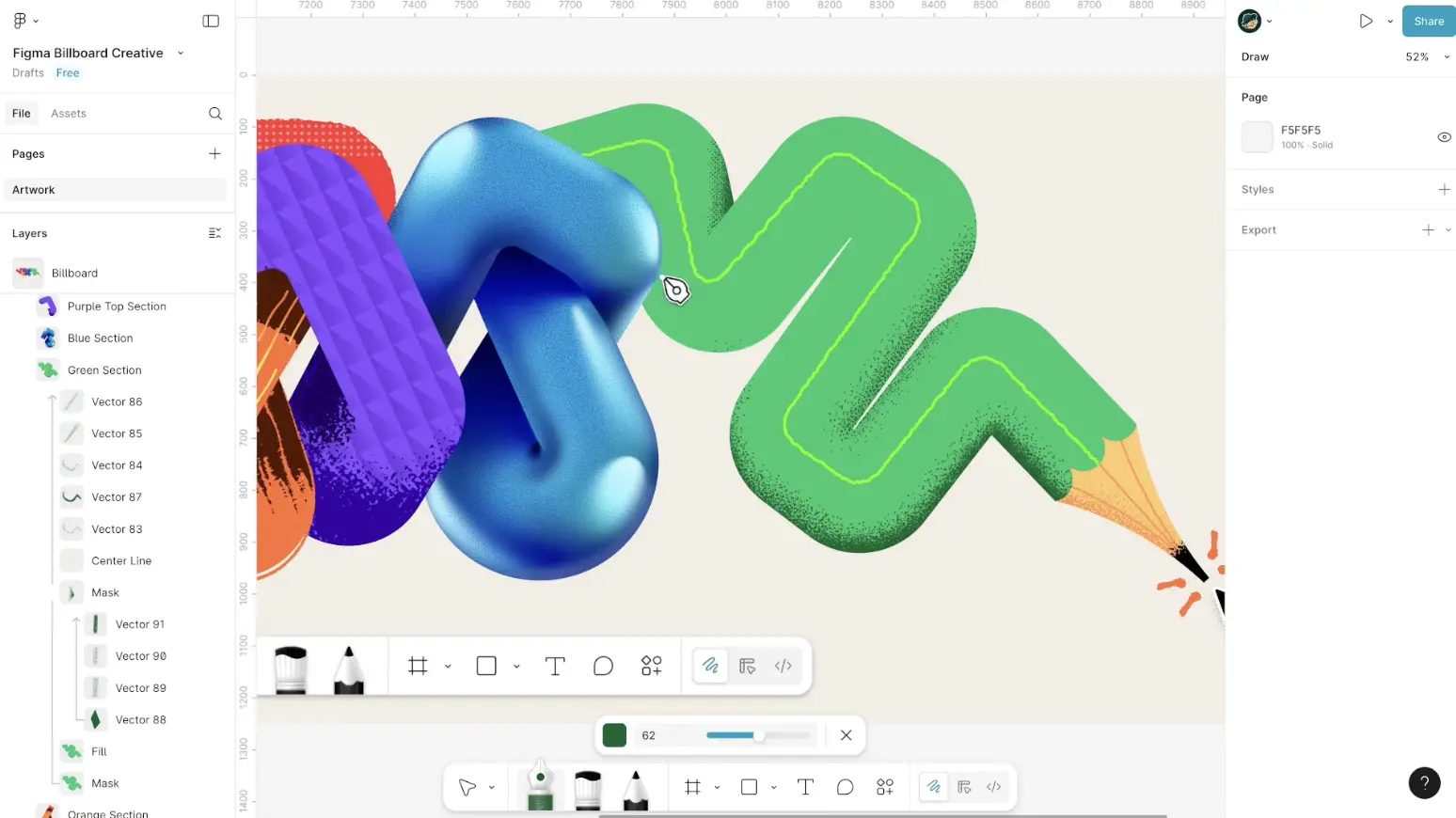This screenshot has width=1456, height=818.
Task: Select the Center Line layer
Action: pos(121,561)
